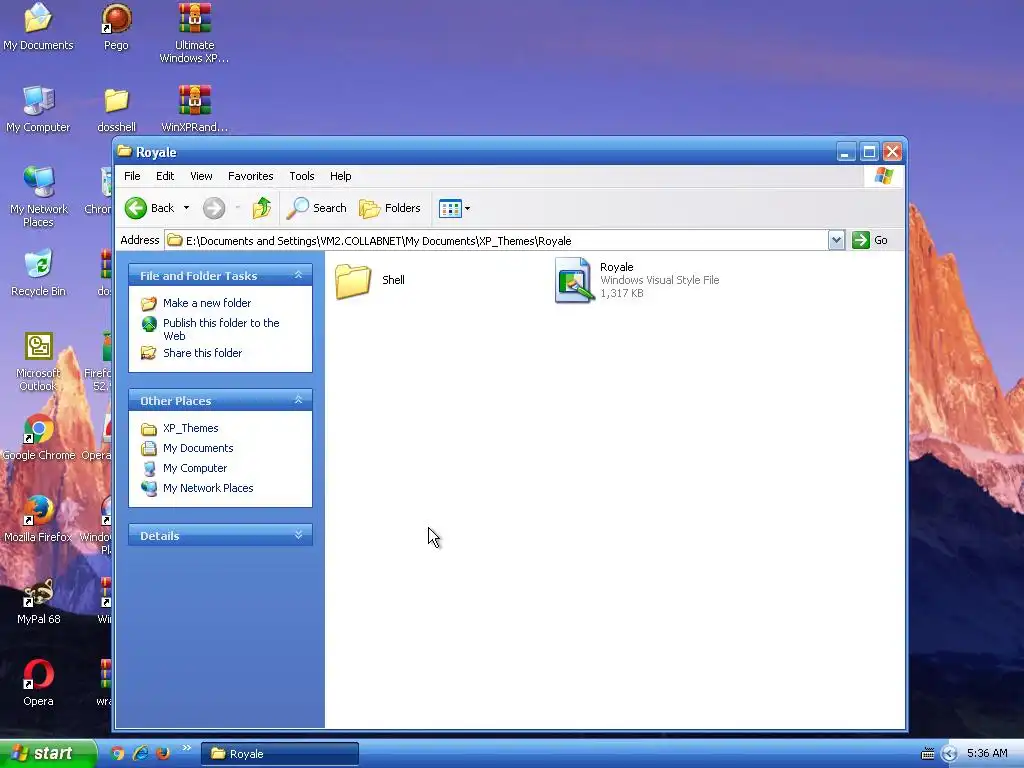Launch Firefox from Quick Launch bar
This screenshot has height=768, width=1024.
[x=163, y=754]
